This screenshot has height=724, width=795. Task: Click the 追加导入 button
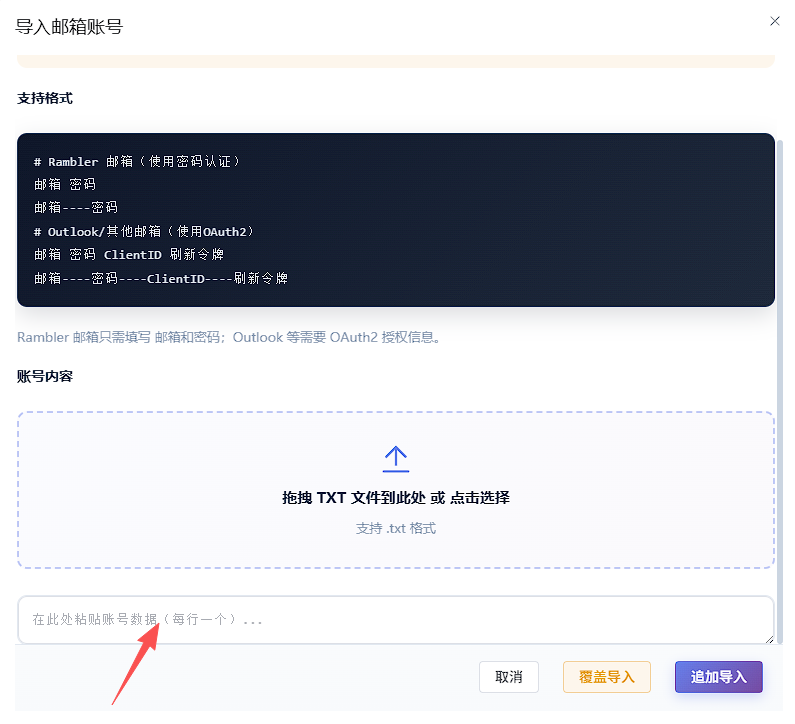click(x=718, y=677)
